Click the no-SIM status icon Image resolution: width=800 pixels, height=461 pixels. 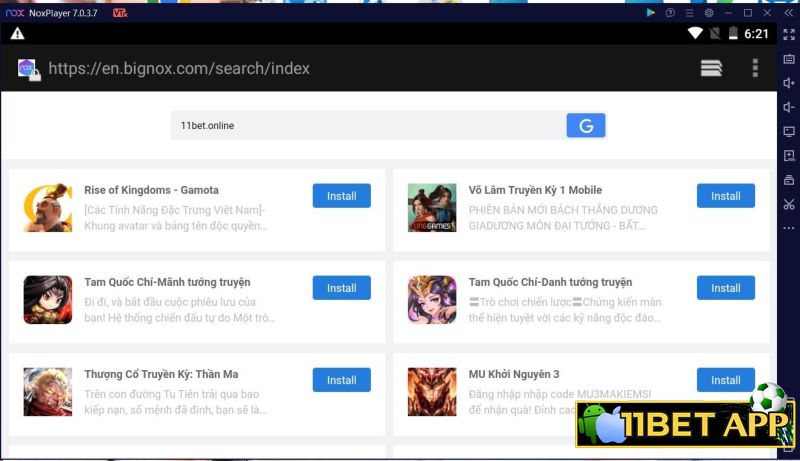pos(715,34)
